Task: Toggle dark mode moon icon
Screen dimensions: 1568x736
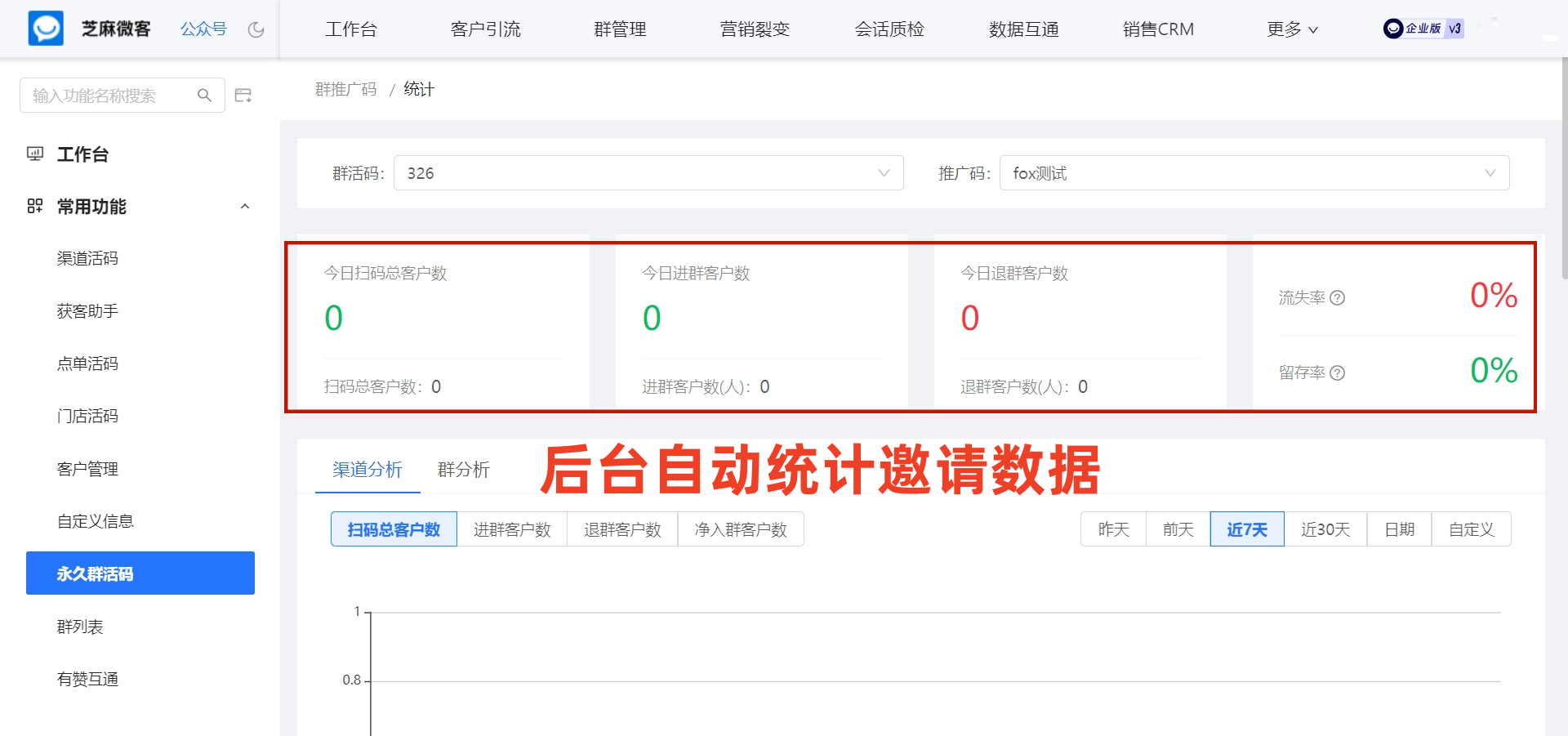Action: [256, 29]
